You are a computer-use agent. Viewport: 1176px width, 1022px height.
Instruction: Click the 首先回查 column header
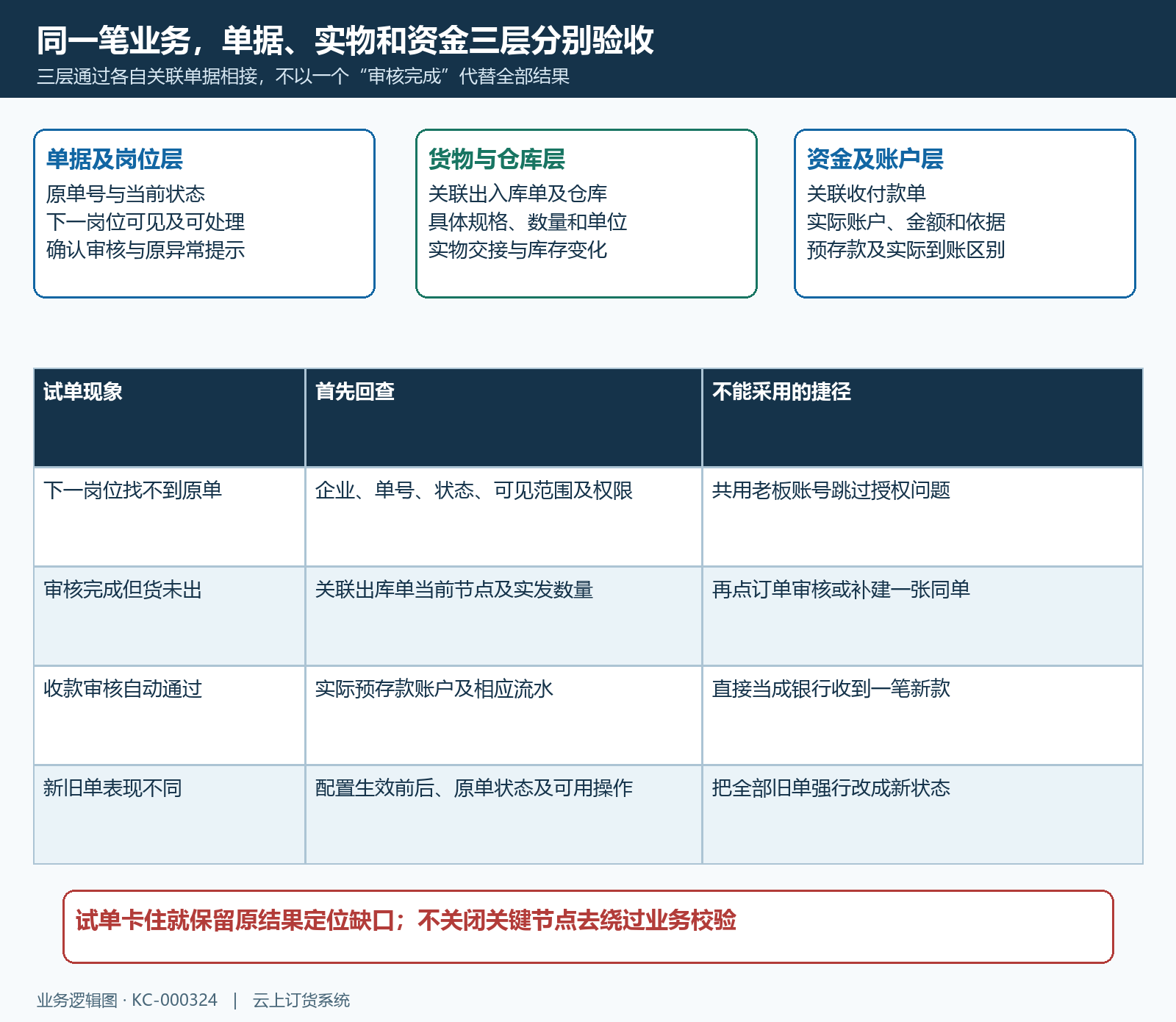point(503,418)
